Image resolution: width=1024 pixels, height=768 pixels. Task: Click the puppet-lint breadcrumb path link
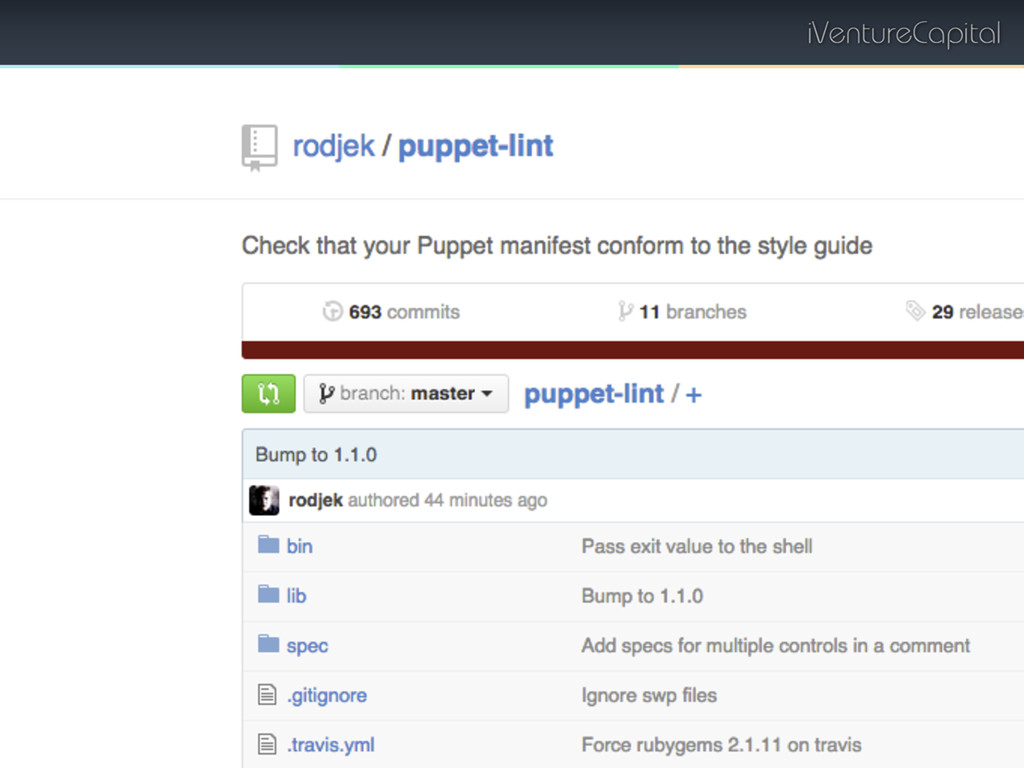point(594,394)
